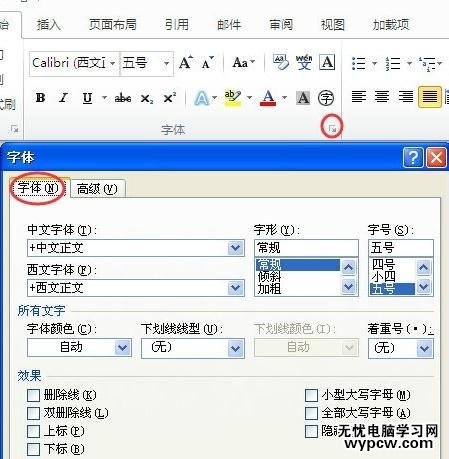Select 小四 in the size list
Screen dimensions: 449x459
point(383,276)
